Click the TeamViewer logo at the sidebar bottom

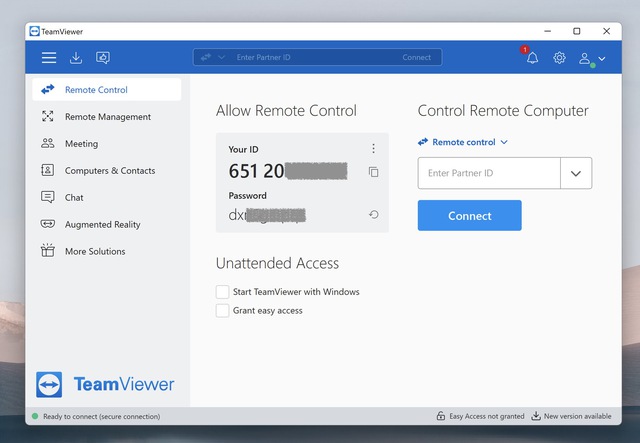pyautogui.click(x=105, y=384)
